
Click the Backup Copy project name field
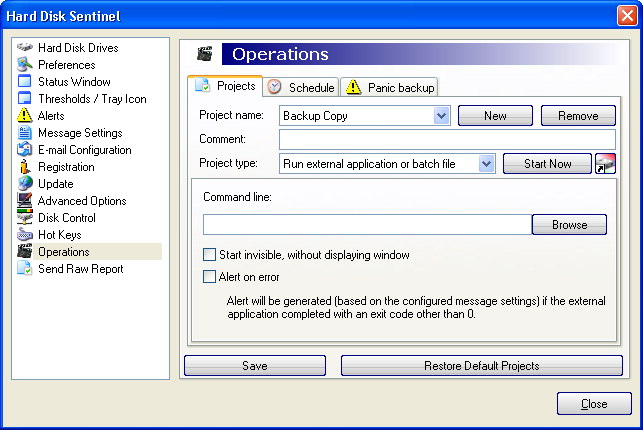click(356, 116)
